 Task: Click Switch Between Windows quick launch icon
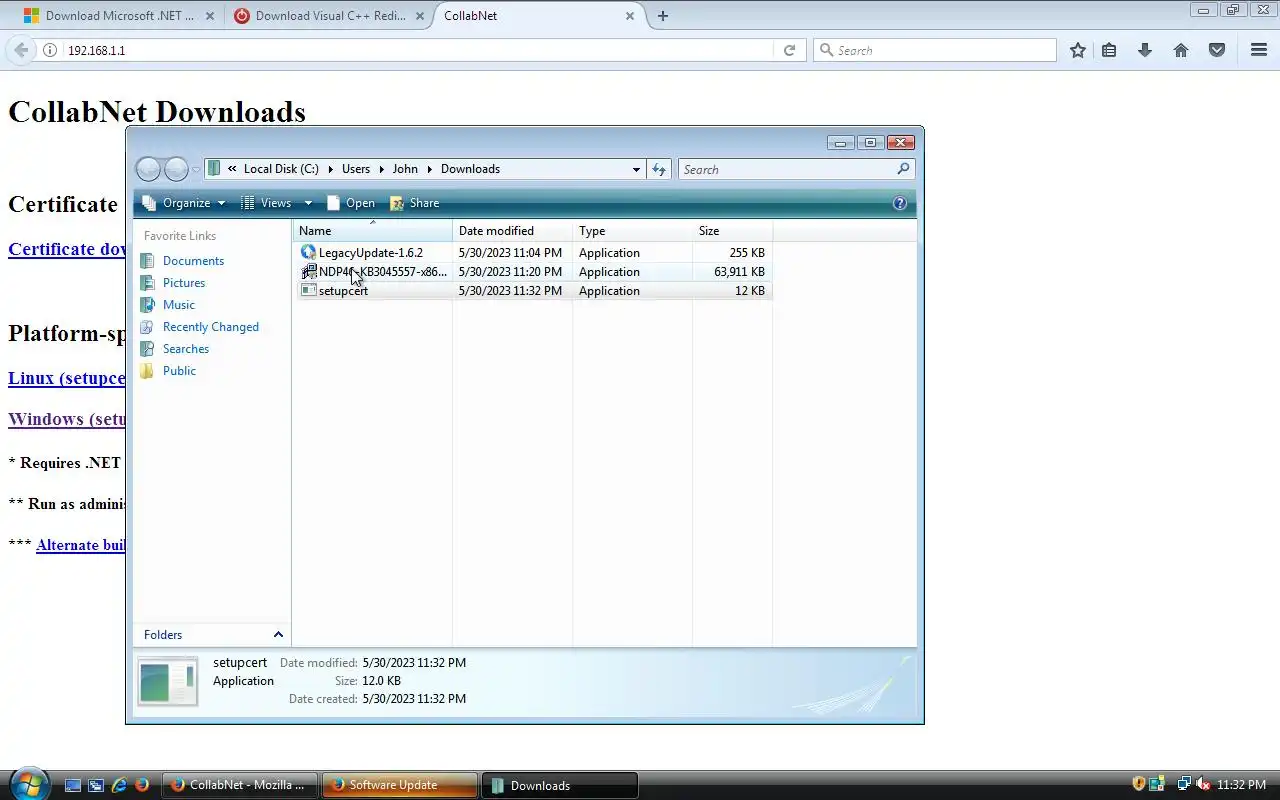tap(96, 785)
